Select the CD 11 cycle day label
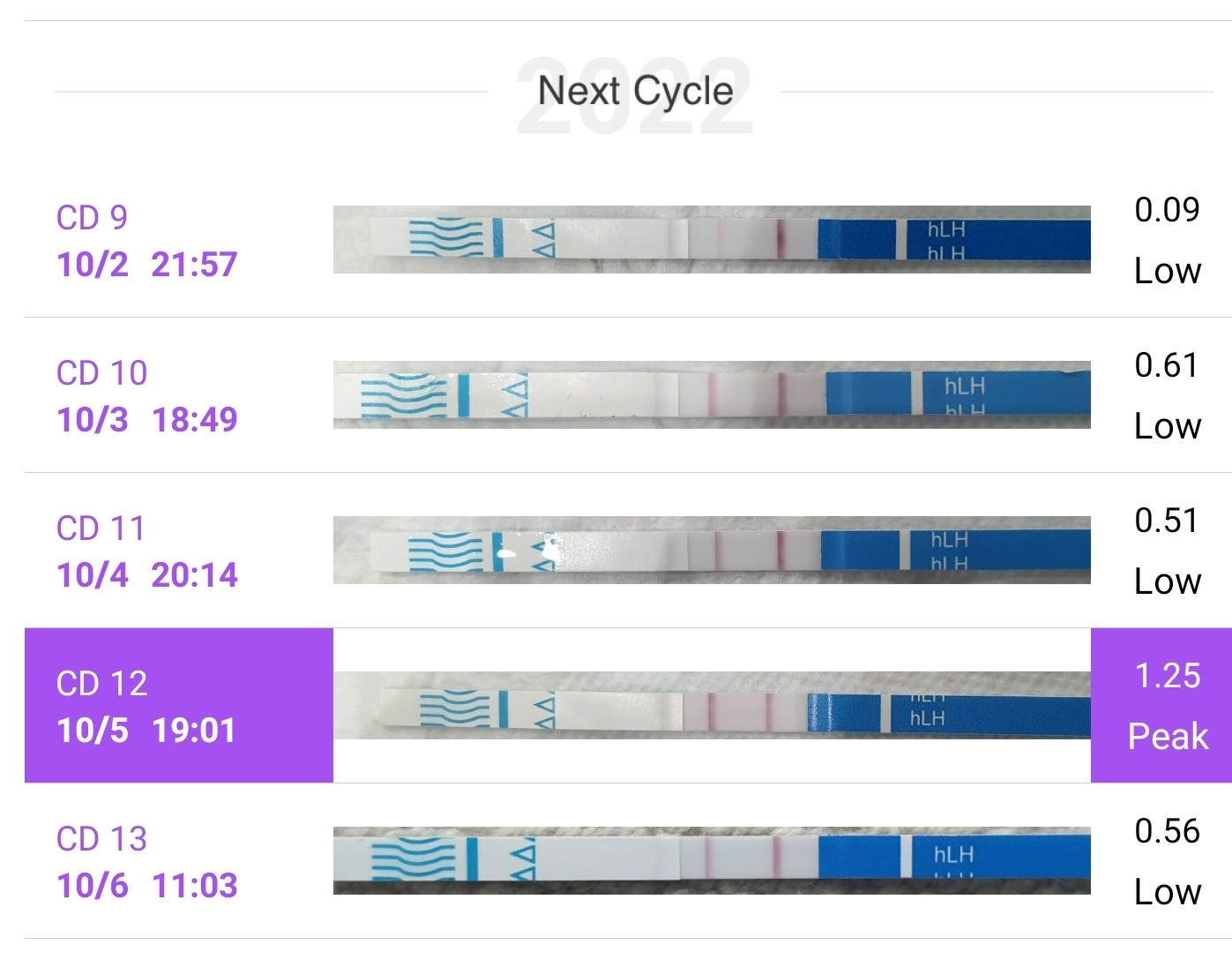 100,528
